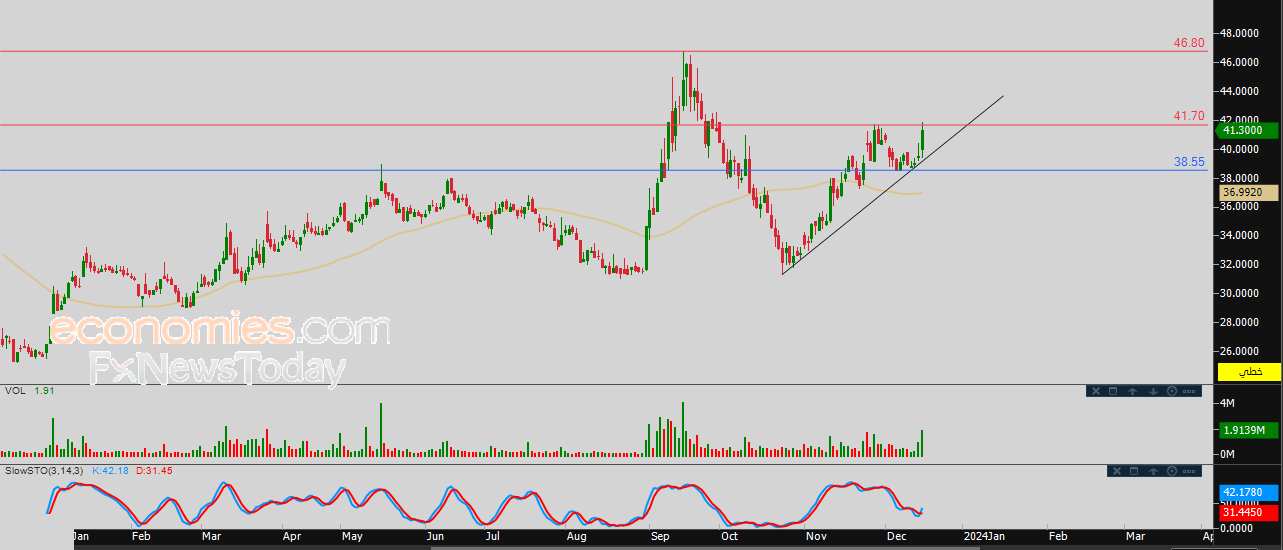Click the blue 42.1780 stochastic K tag
This screenshot has height=550, width=1283.
pos(1249,493)
